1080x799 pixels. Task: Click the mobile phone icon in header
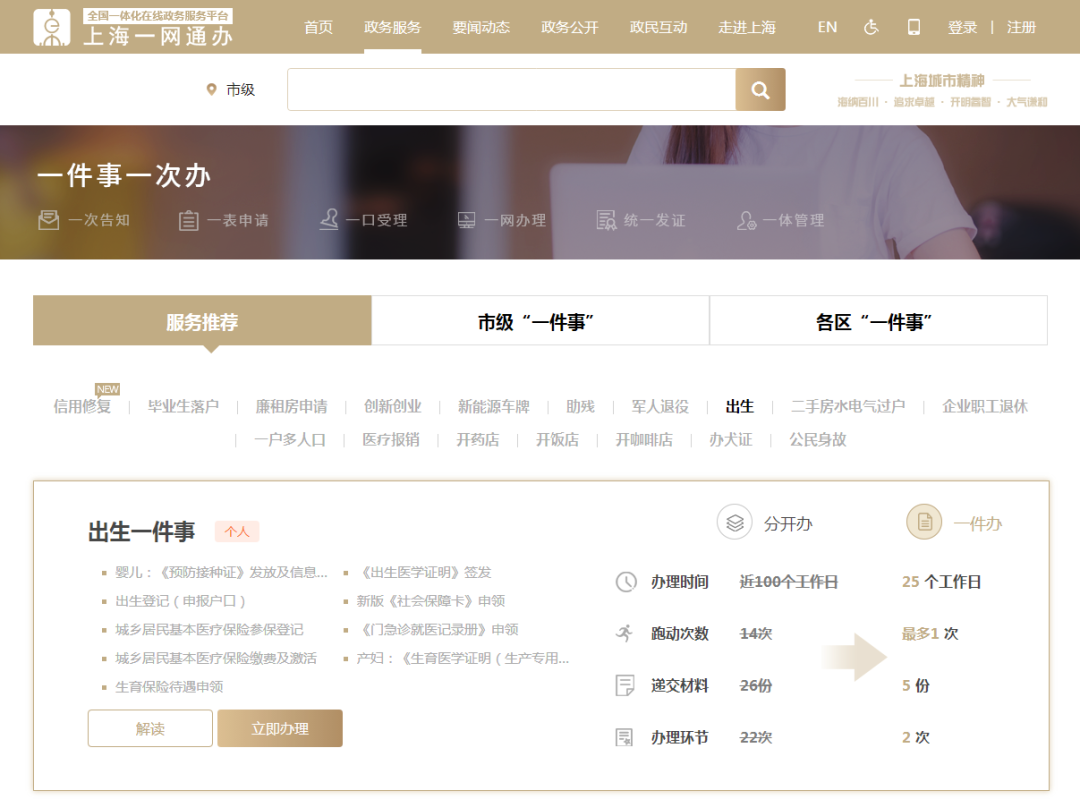pyautogui.click(x=914, y=27)
